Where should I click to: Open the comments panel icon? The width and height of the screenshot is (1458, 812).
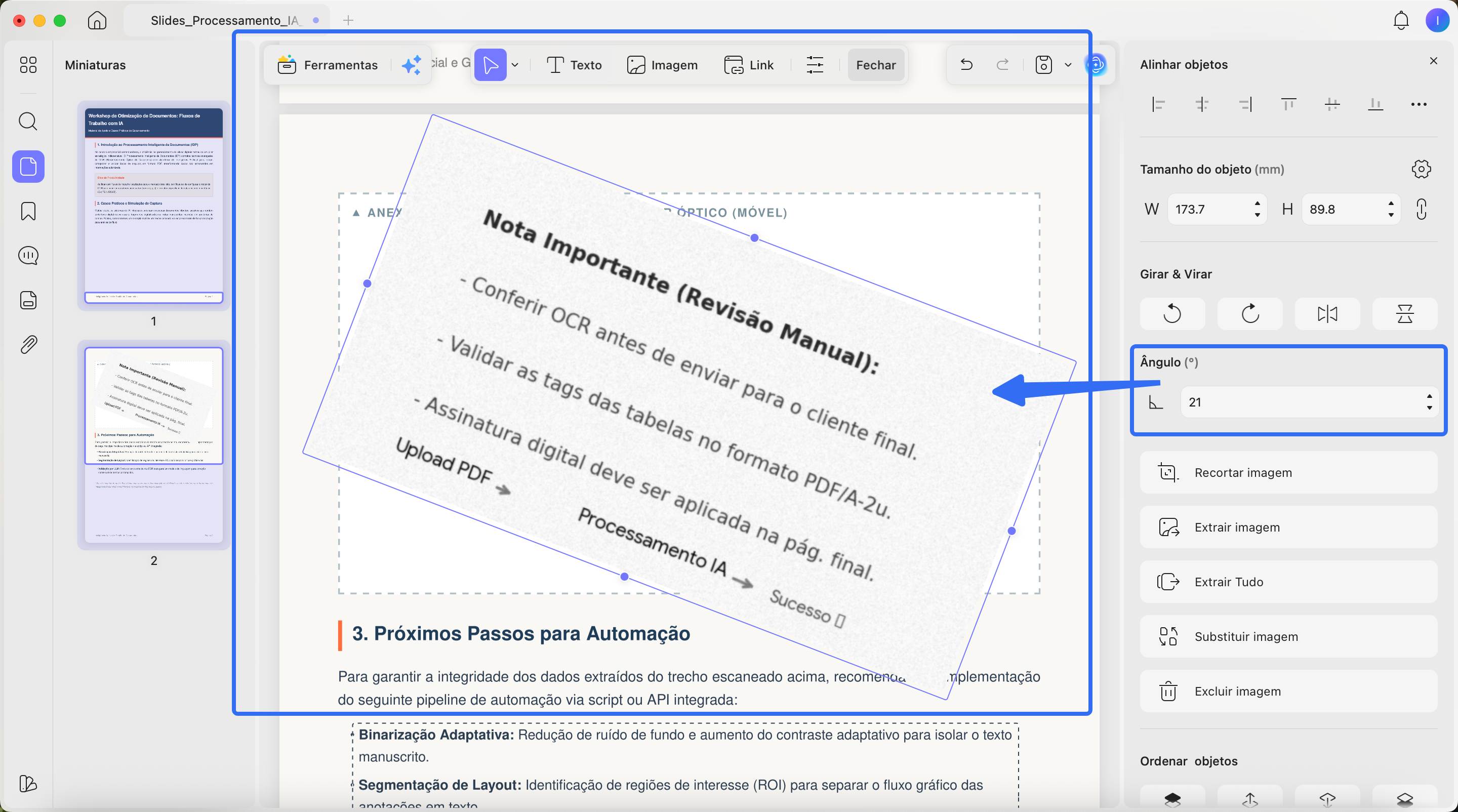[28, 255]
